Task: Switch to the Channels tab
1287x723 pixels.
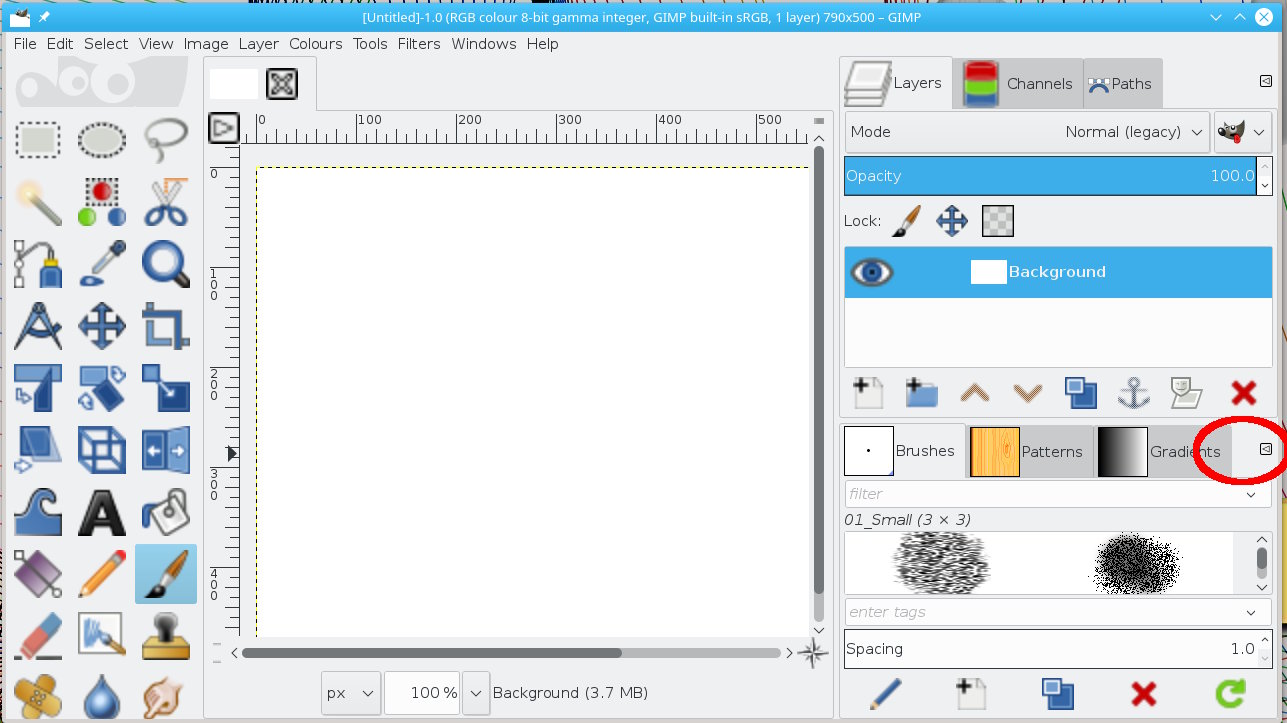Action: (1018, 84)
